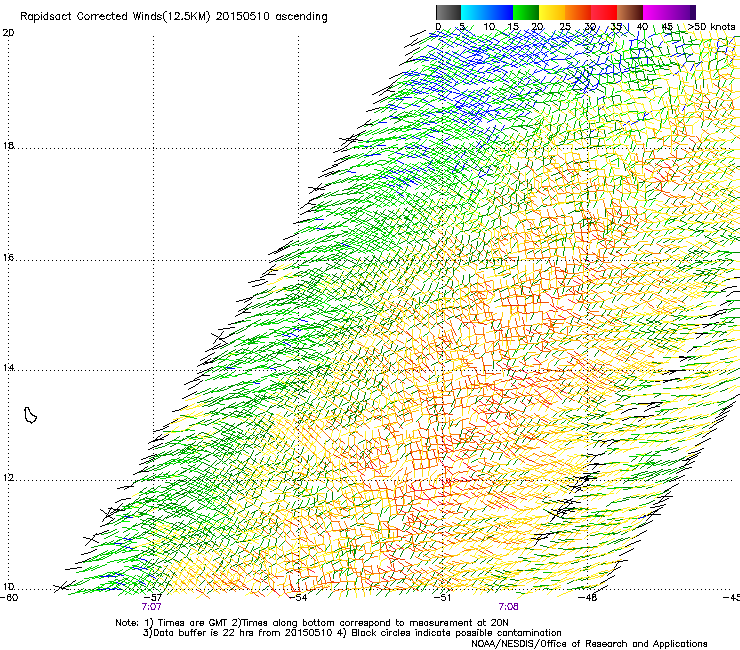Click the longitude label '-60'
This screenshot has width=740, height=650.
pos(9,598)
